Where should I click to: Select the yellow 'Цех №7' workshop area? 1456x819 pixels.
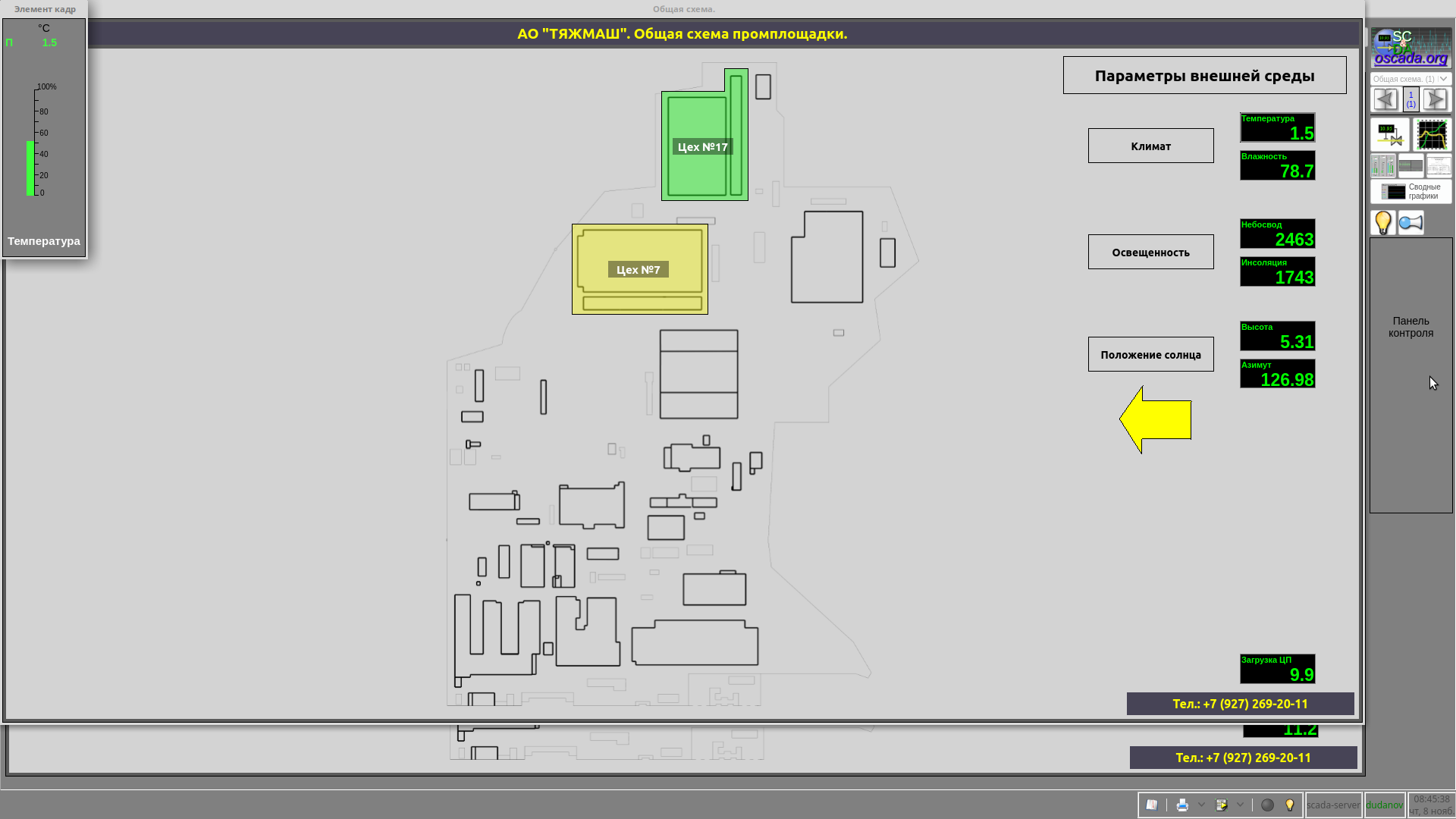click(639, 269)
